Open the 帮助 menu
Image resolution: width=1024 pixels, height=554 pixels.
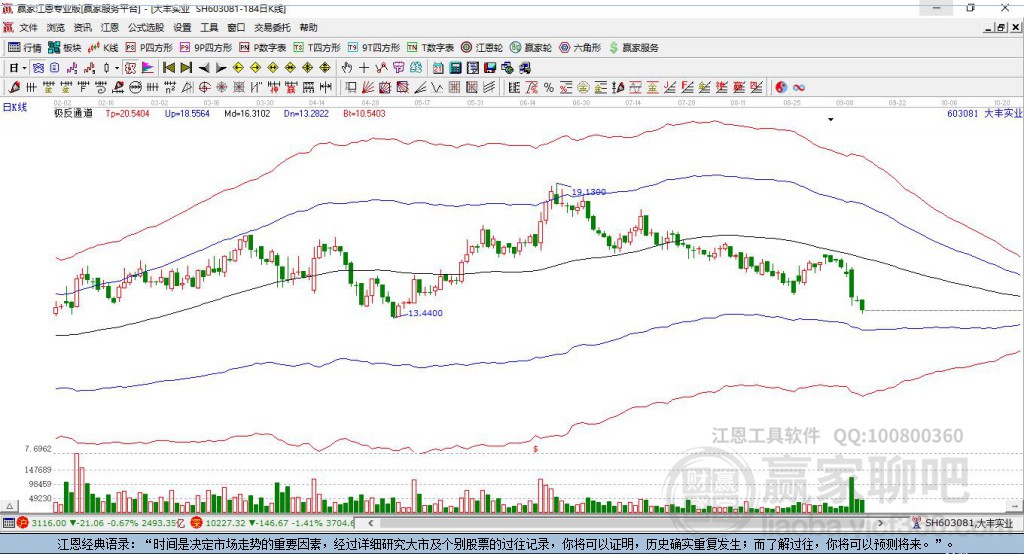pos(308,27)
